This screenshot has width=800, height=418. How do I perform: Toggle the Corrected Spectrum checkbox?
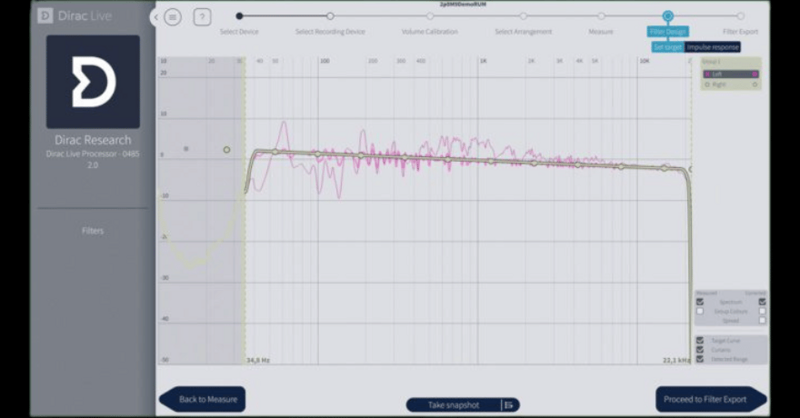(762, 302)
